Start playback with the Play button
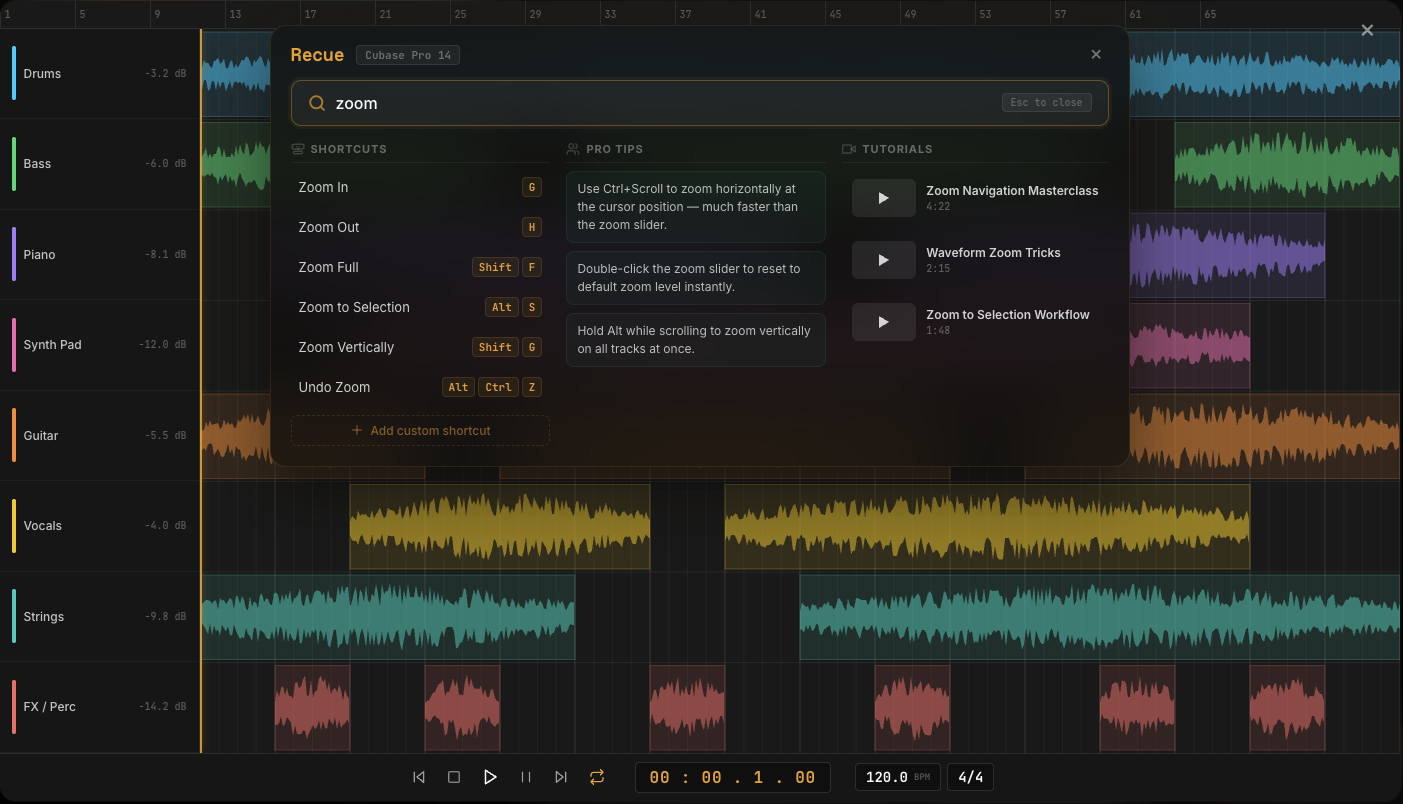This screenshot has width=1403, height=804. tap(490, 777)
